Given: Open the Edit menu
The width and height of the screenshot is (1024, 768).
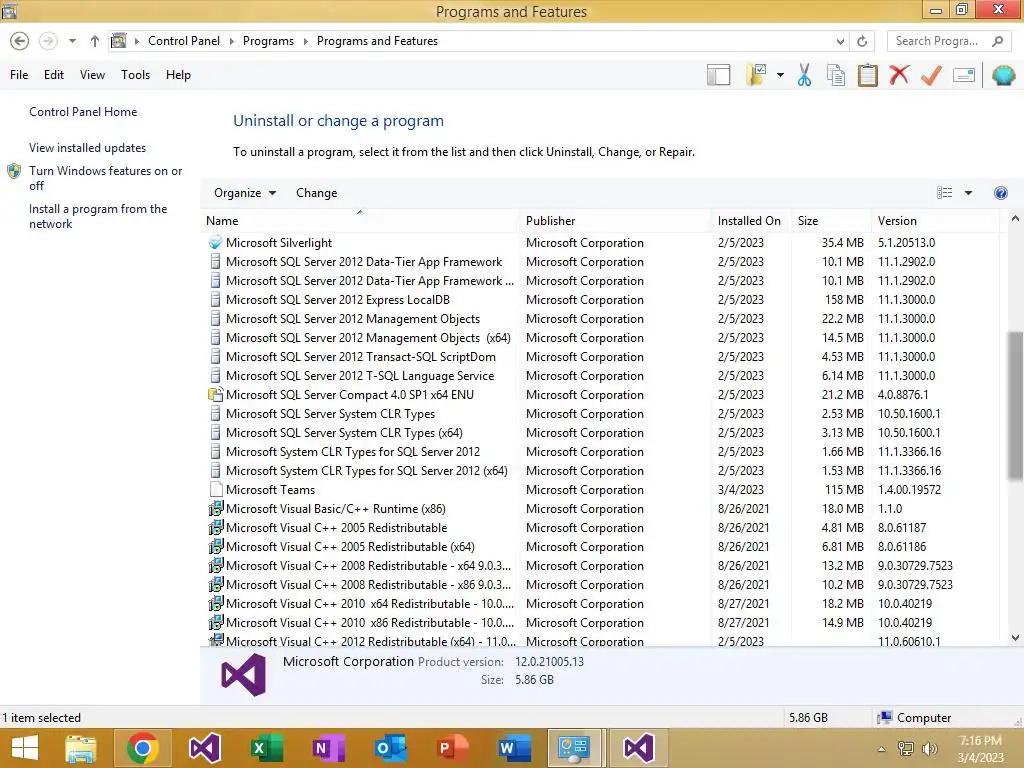Looking at the screenshot, I should [x=54, y=75].
